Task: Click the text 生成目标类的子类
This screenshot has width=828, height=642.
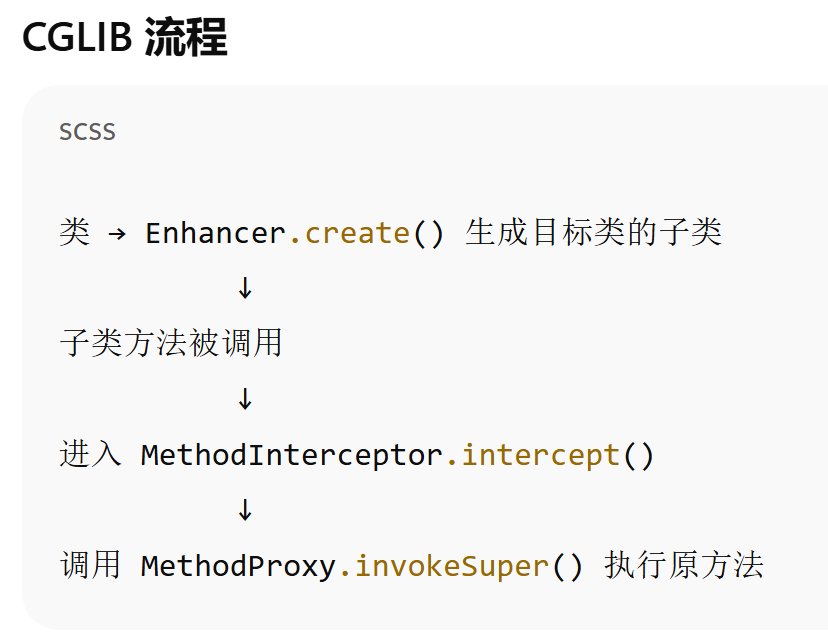Action: click(593, 234)
